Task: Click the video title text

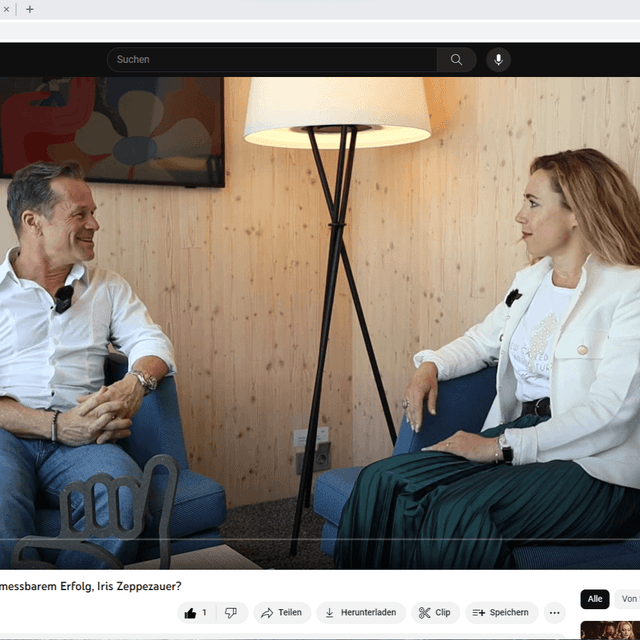Action: 90,586
